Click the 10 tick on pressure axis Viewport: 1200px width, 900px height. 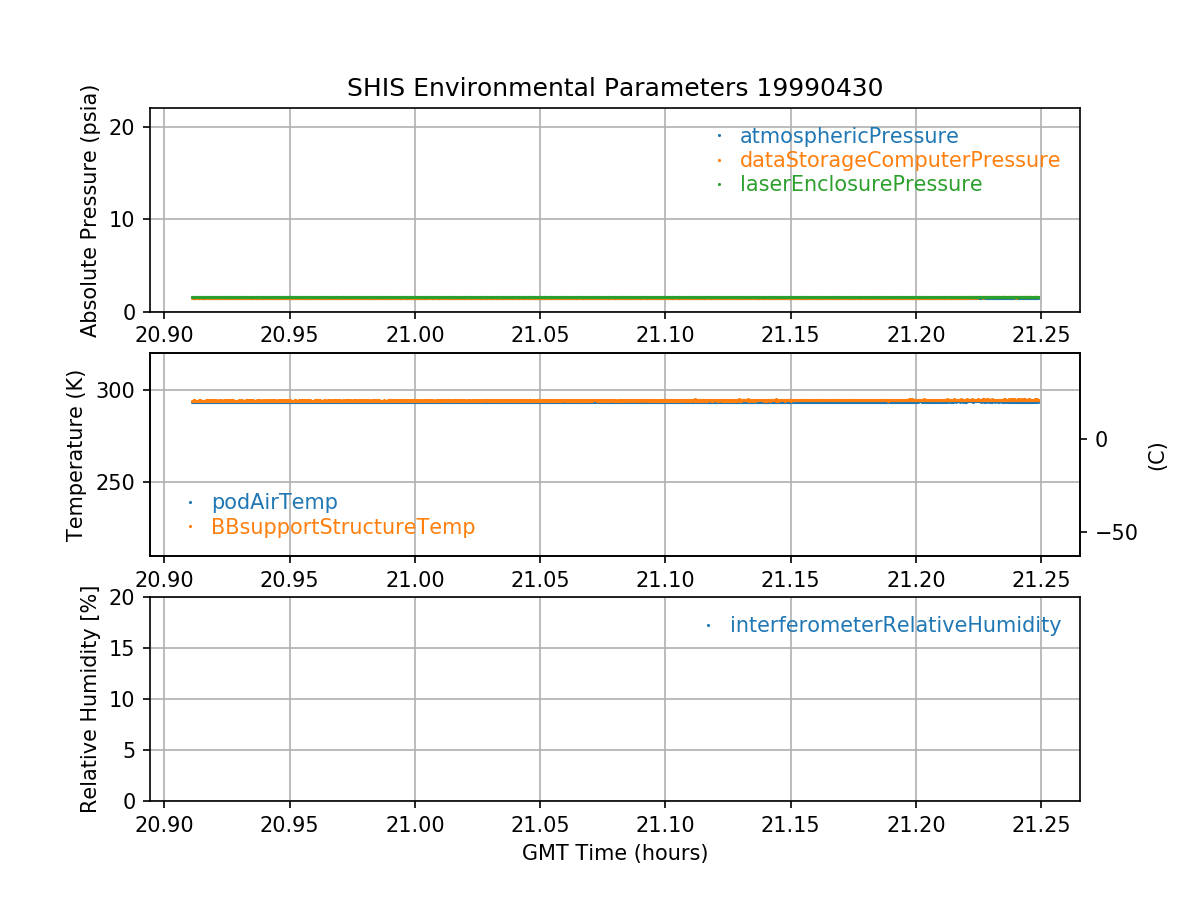124,220
